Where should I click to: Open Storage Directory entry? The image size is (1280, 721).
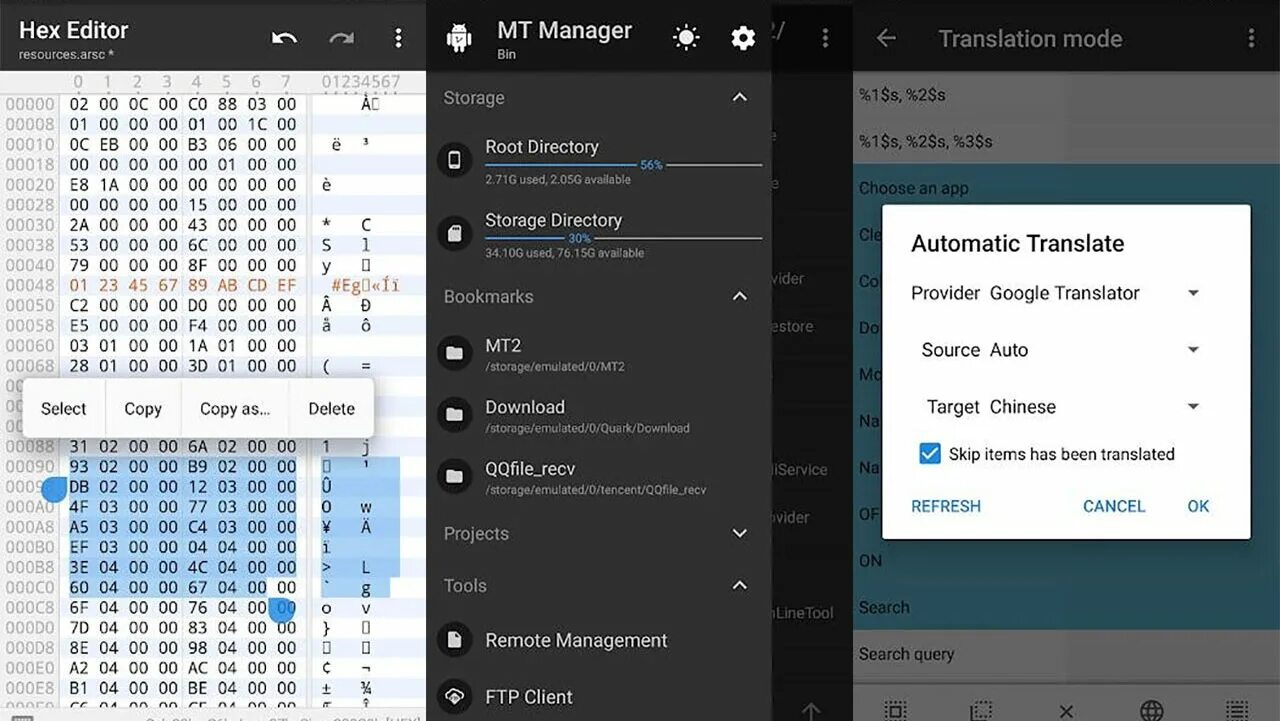pos(600,234)
